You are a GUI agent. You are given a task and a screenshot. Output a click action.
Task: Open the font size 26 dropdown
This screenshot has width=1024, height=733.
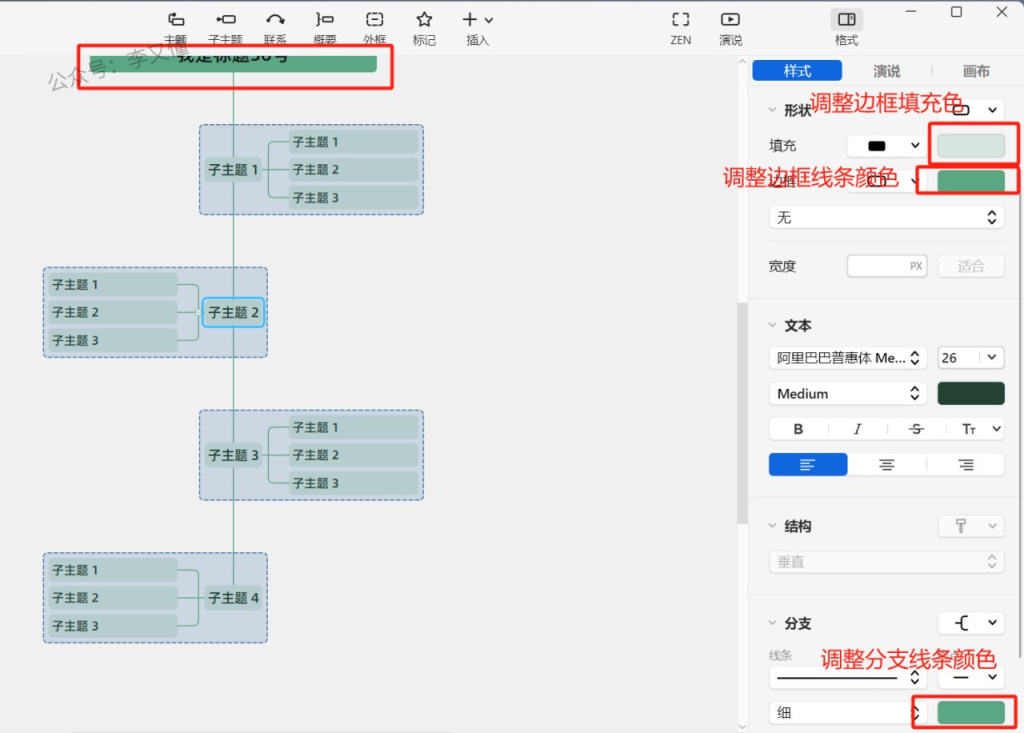[x=970, y=358]
